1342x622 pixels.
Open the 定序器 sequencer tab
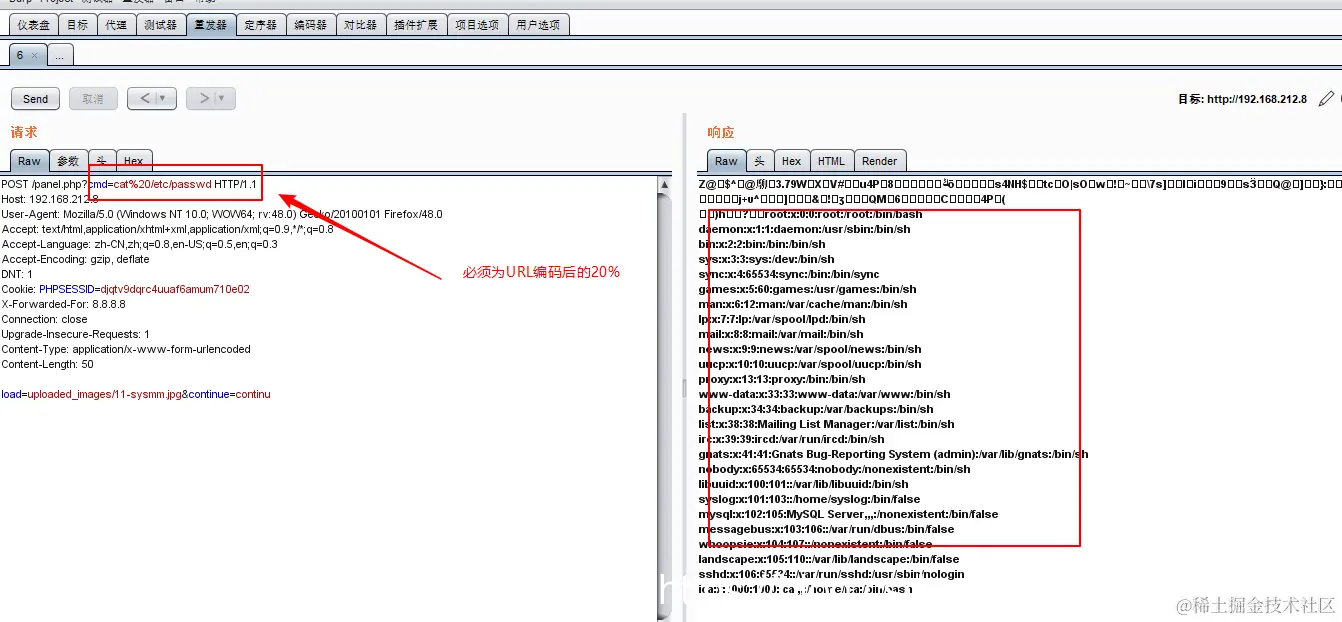(261, 25)
